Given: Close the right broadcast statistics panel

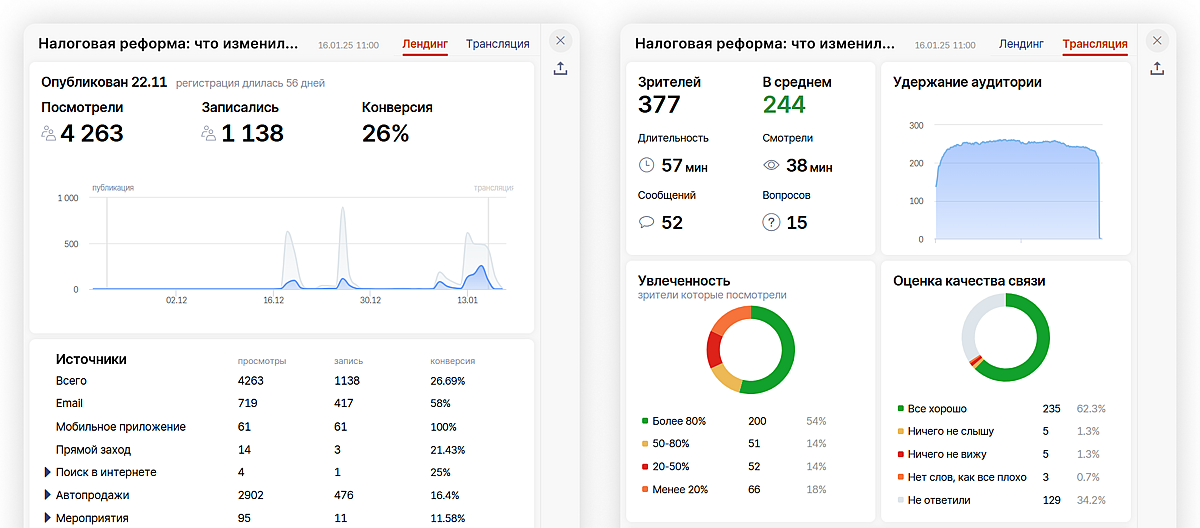Looking at the screenshot, I should 1157,41.
